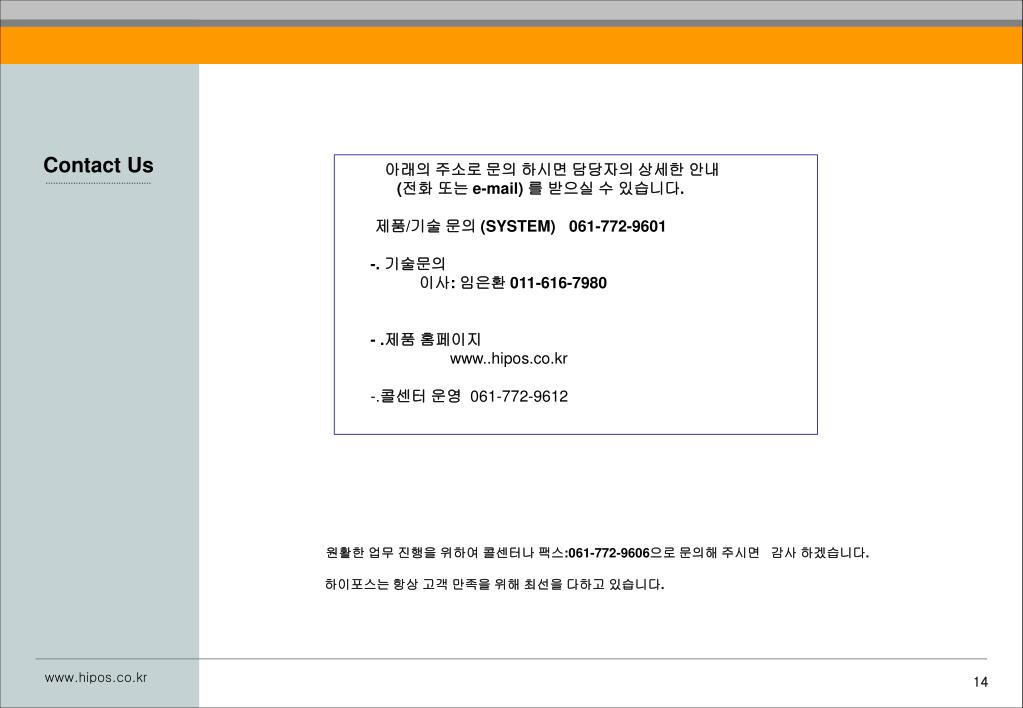The image size is (1023, 708).
Task: Click the '기술문의' line
Action: [x=408, y=264]
